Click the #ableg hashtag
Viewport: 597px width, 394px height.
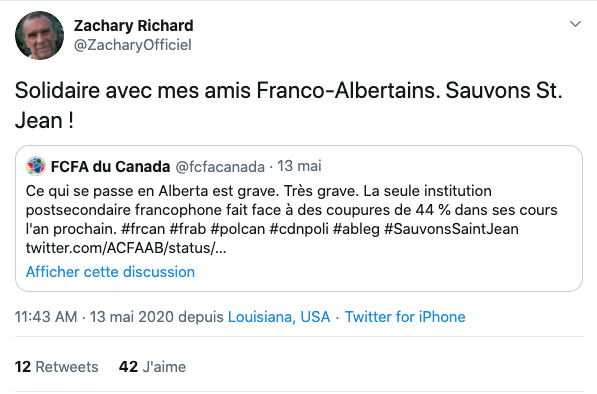point(356,229)
